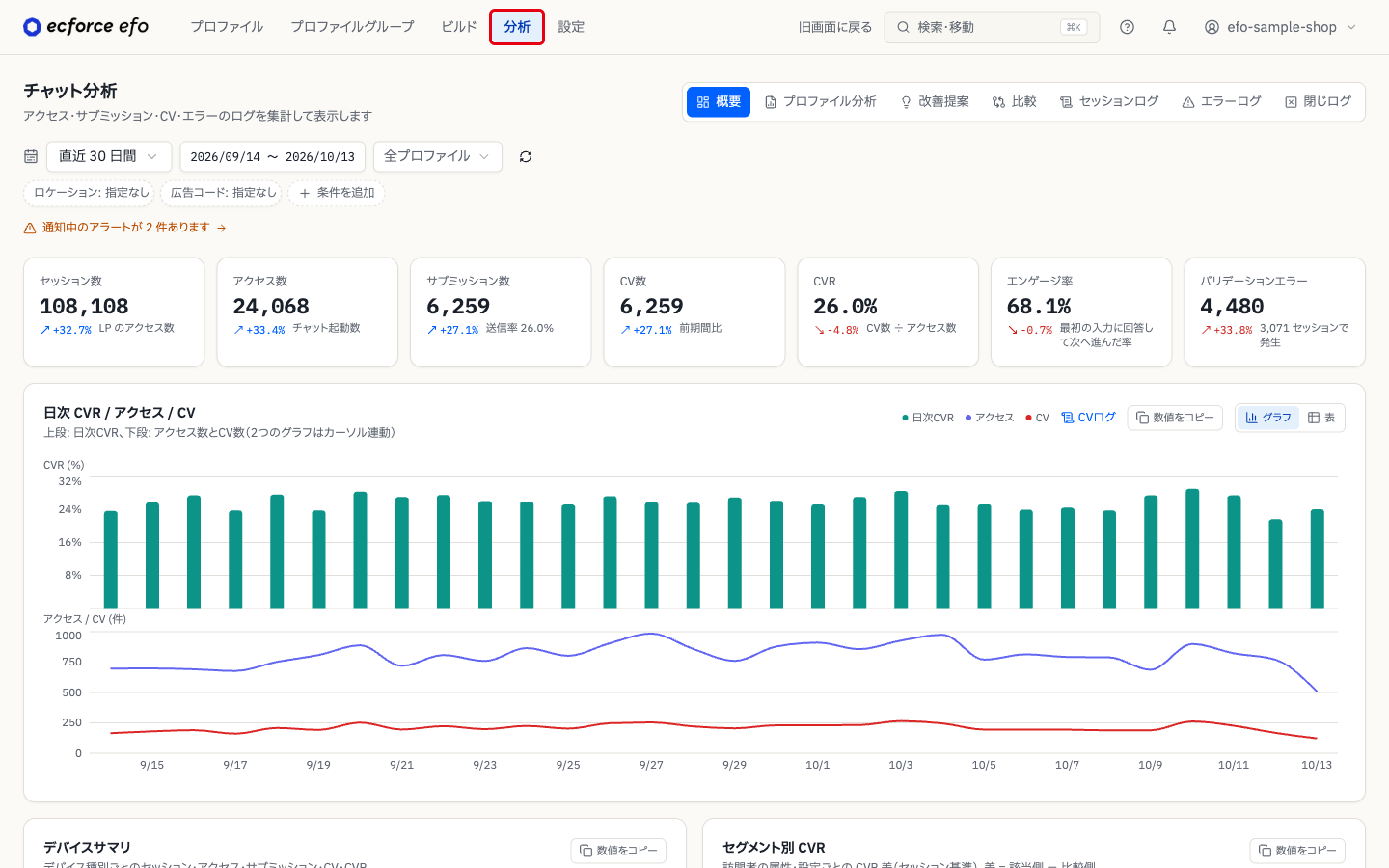
Task: Open the ビルド menu item
Action: coord(459,27)
